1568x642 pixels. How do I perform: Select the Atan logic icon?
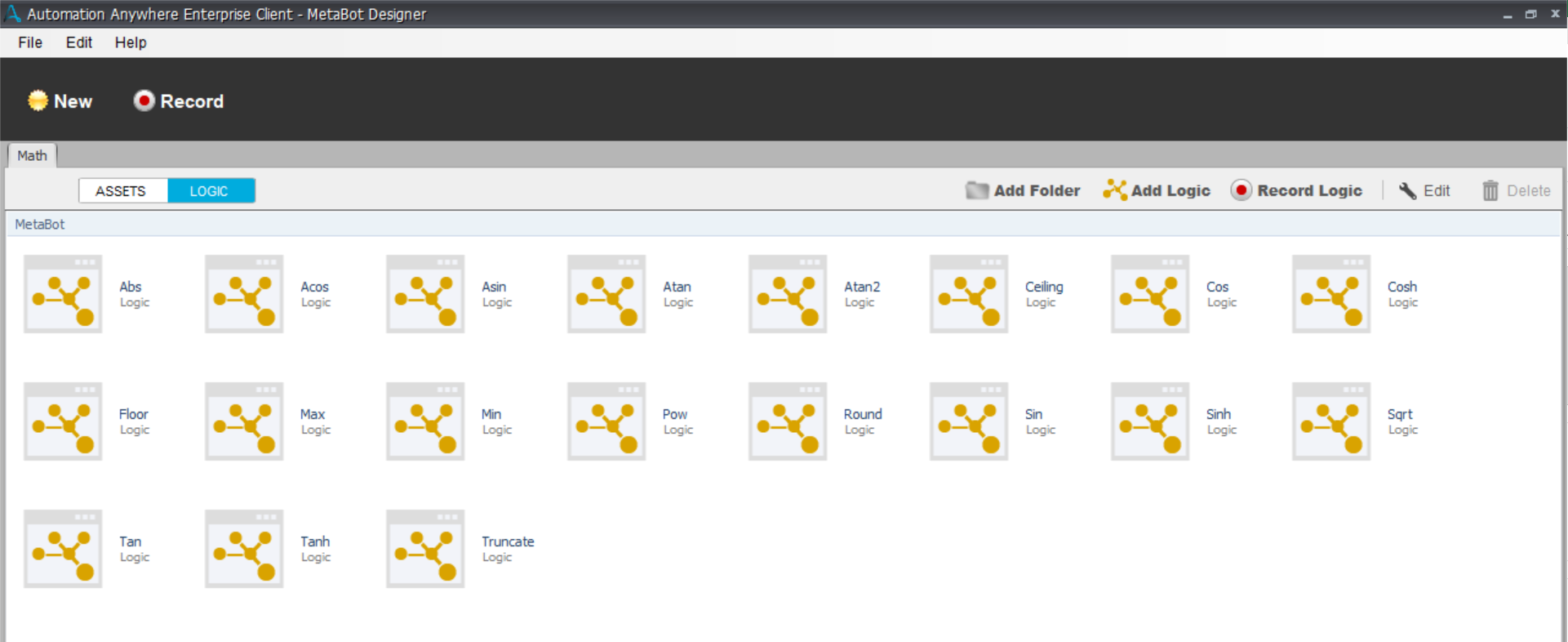(606, 294)
